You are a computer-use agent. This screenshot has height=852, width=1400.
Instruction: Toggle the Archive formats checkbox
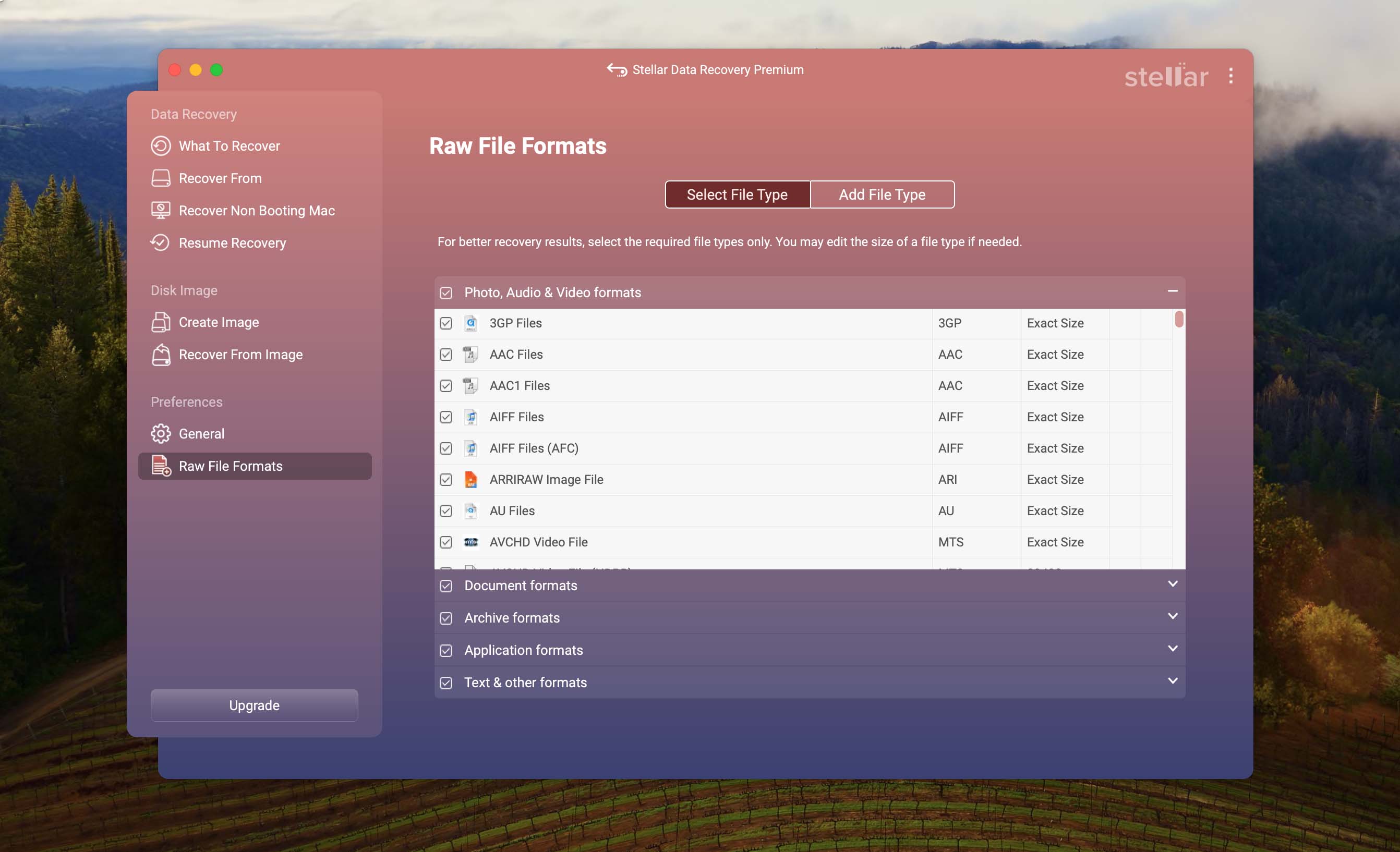point(446,618)
